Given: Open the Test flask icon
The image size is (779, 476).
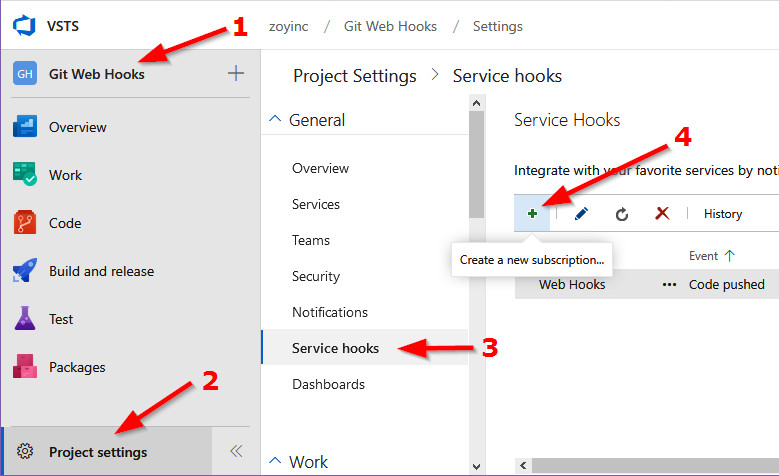Looking at the screenshot, I should (x=25, y=318).
